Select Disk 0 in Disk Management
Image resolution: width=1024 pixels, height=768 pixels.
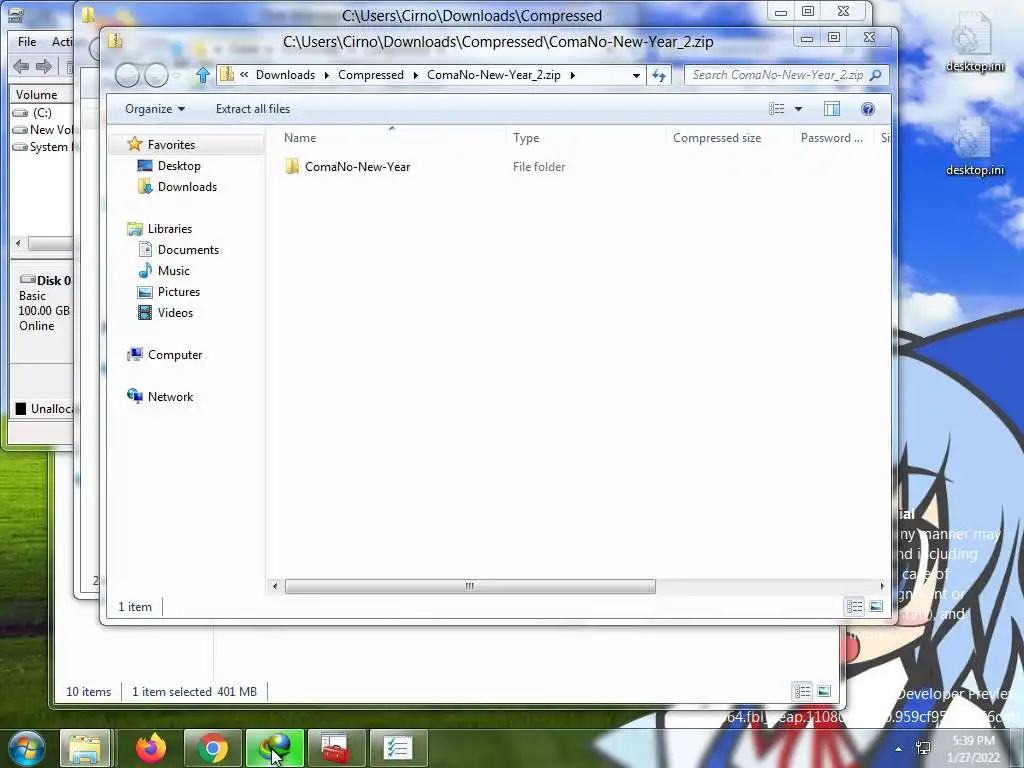click(46, 281)
